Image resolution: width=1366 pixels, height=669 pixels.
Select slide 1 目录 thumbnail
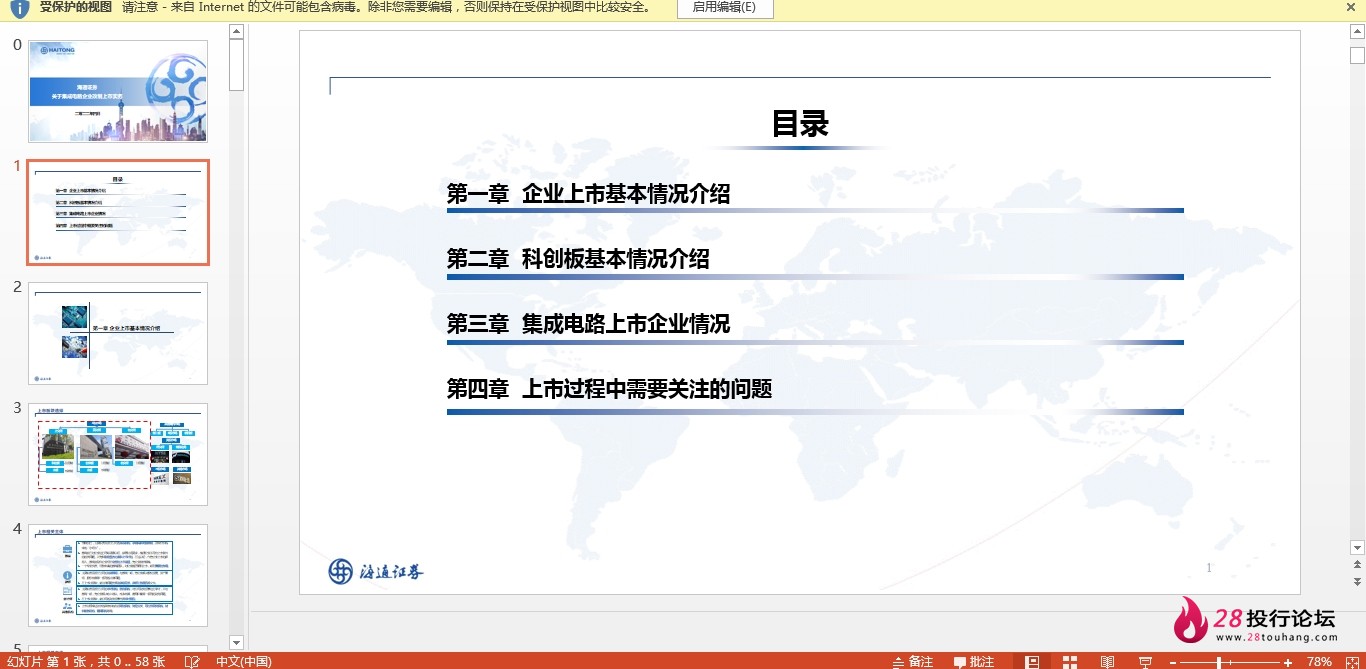click(118, 212)
